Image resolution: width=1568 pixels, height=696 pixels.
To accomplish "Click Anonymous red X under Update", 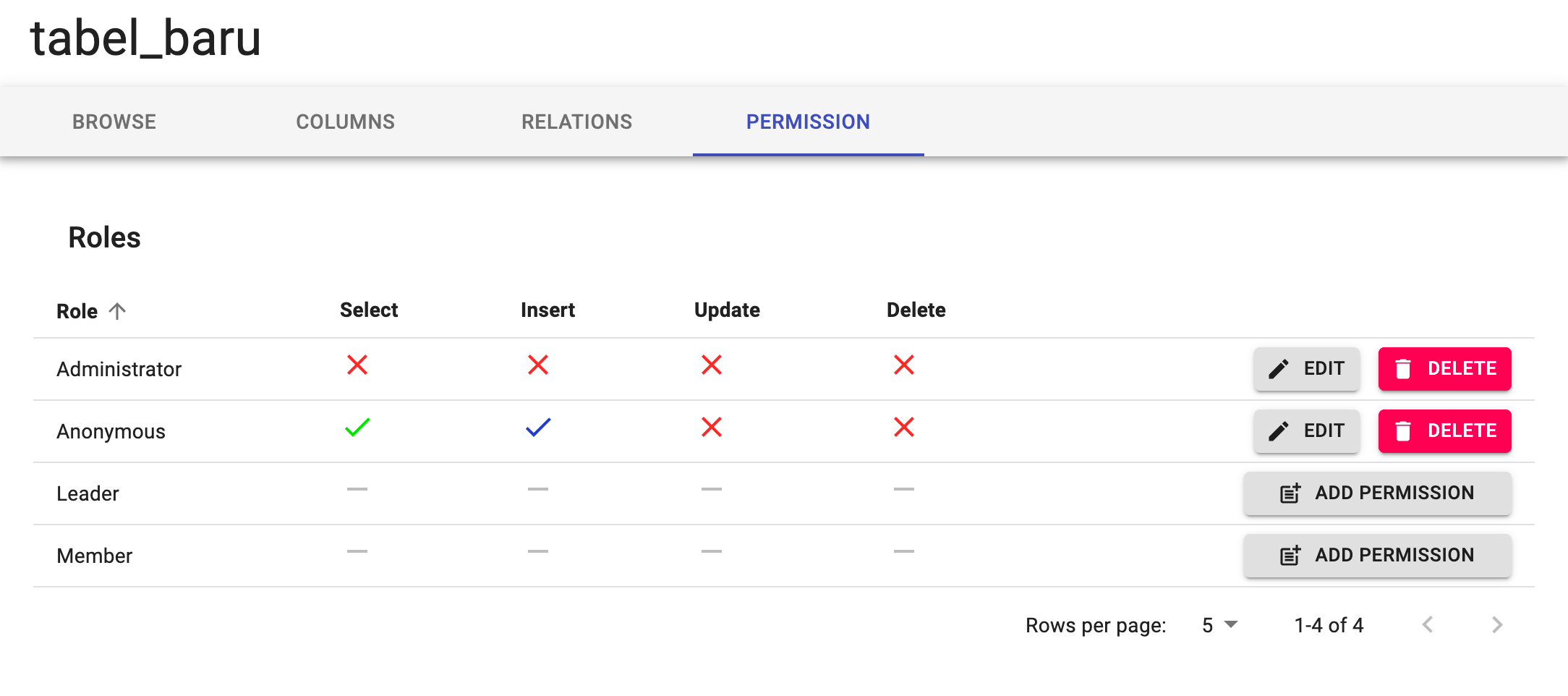I will tap(712, 428).
